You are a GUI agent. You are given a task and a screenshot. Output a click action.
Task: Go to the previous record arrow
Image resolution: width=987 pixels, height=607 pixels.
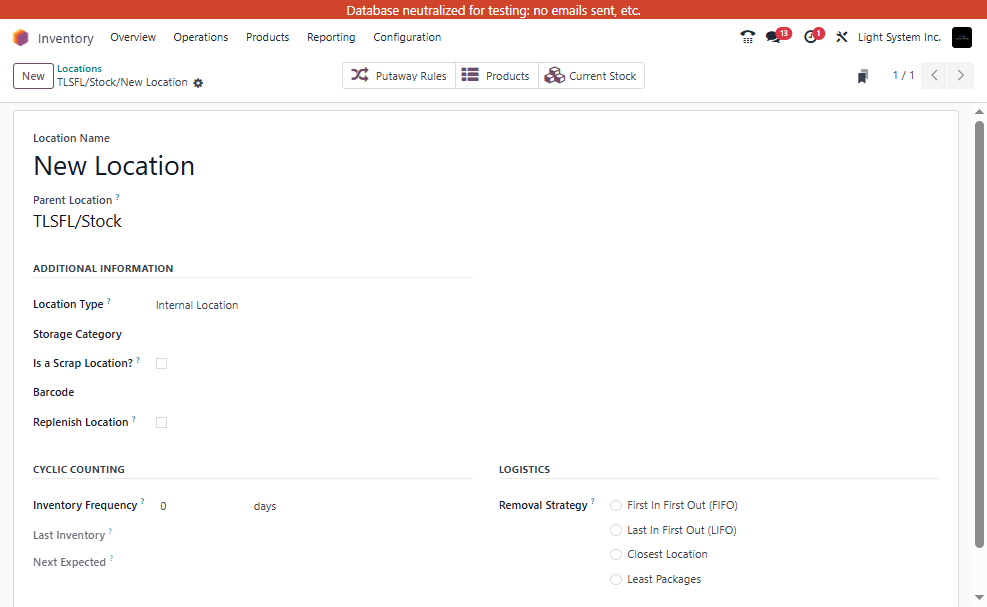point(934,76)
